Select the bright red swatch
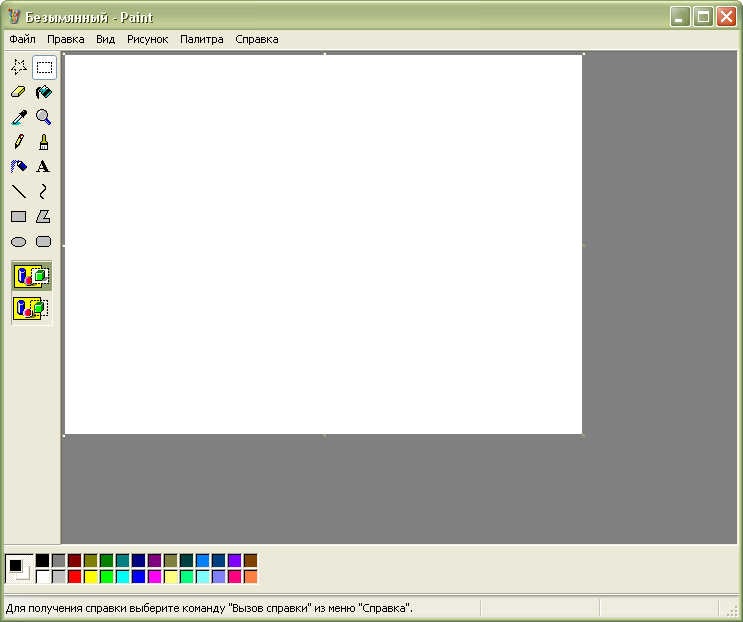This screenshot has height=622, width=743. coord(74,577)
